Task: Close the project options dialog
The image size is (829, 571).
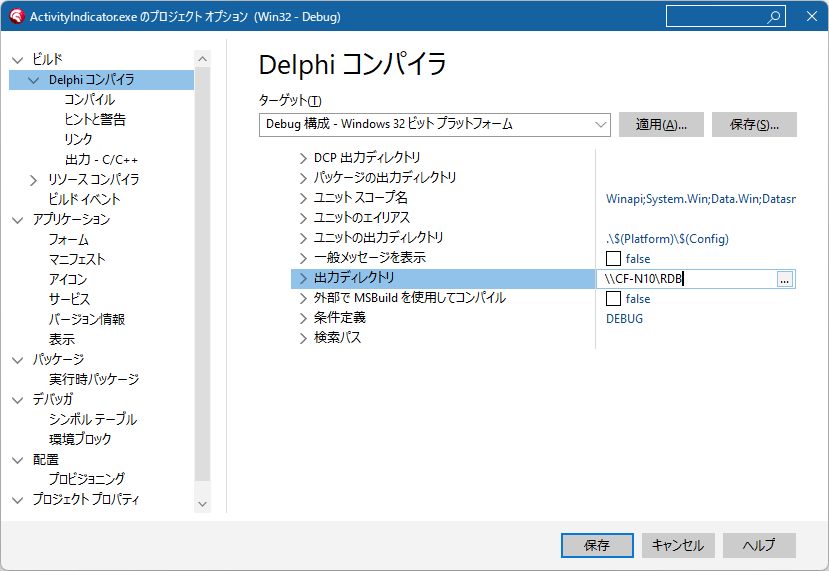Action: (812, 16)
